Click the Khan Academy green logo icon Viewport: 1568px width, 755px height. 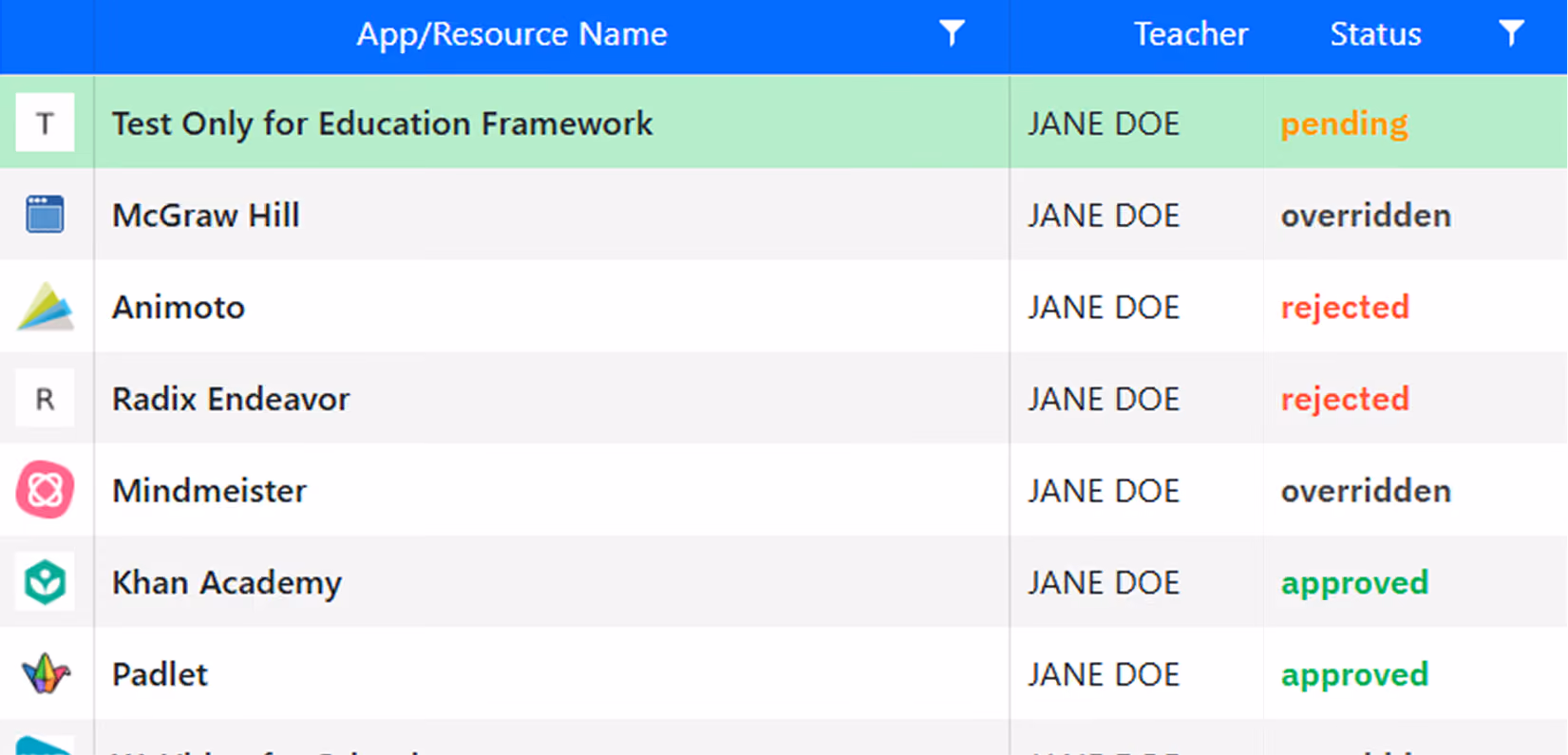click(45, 582)
